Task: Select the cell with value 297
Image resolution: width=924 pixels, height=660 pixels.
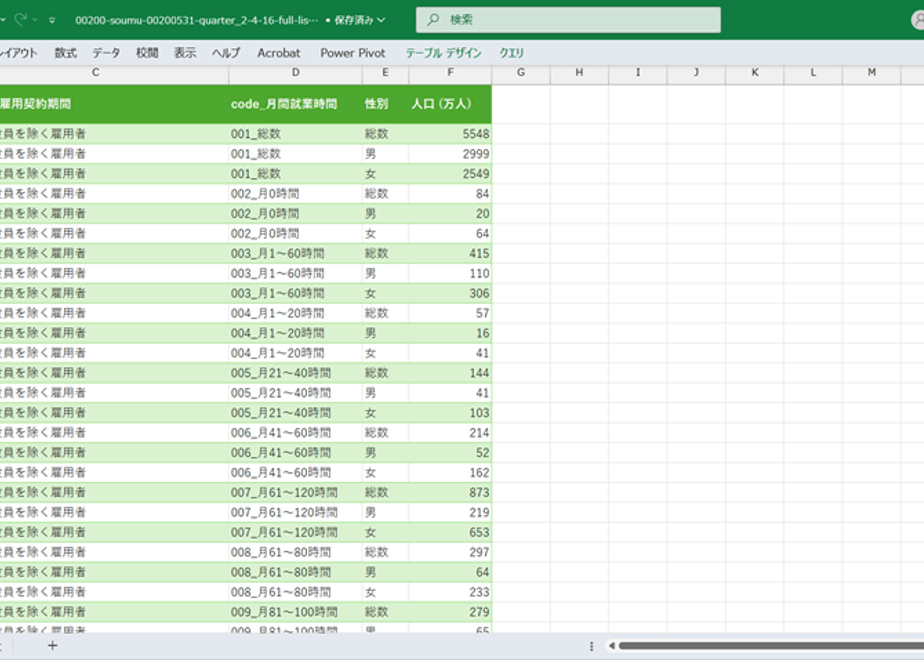Action: pyautogui.click(x=450, y=552)
